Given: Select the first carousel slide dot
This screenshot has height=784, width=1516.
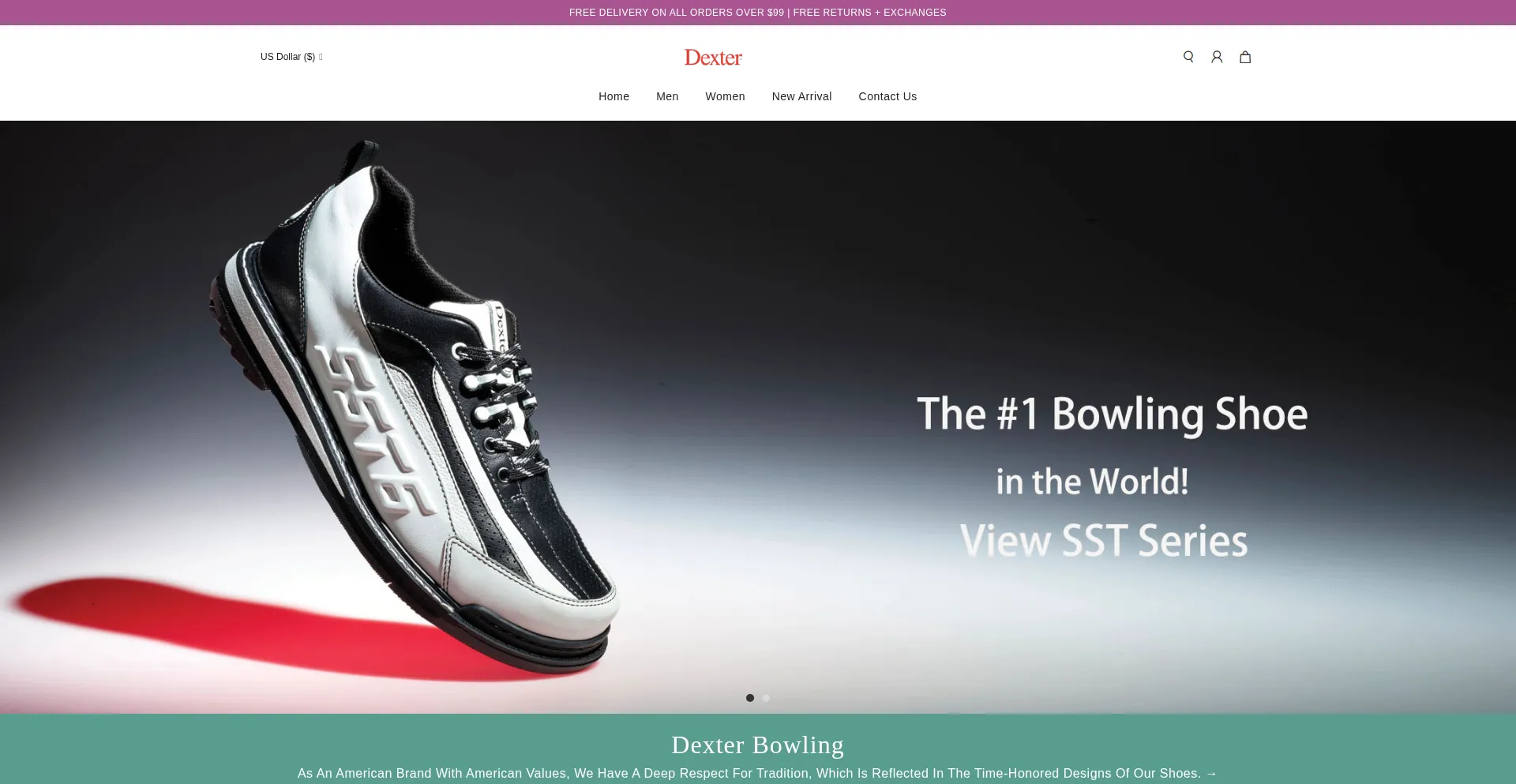Looking at the screenshot, I should click(x=750, y=698).
